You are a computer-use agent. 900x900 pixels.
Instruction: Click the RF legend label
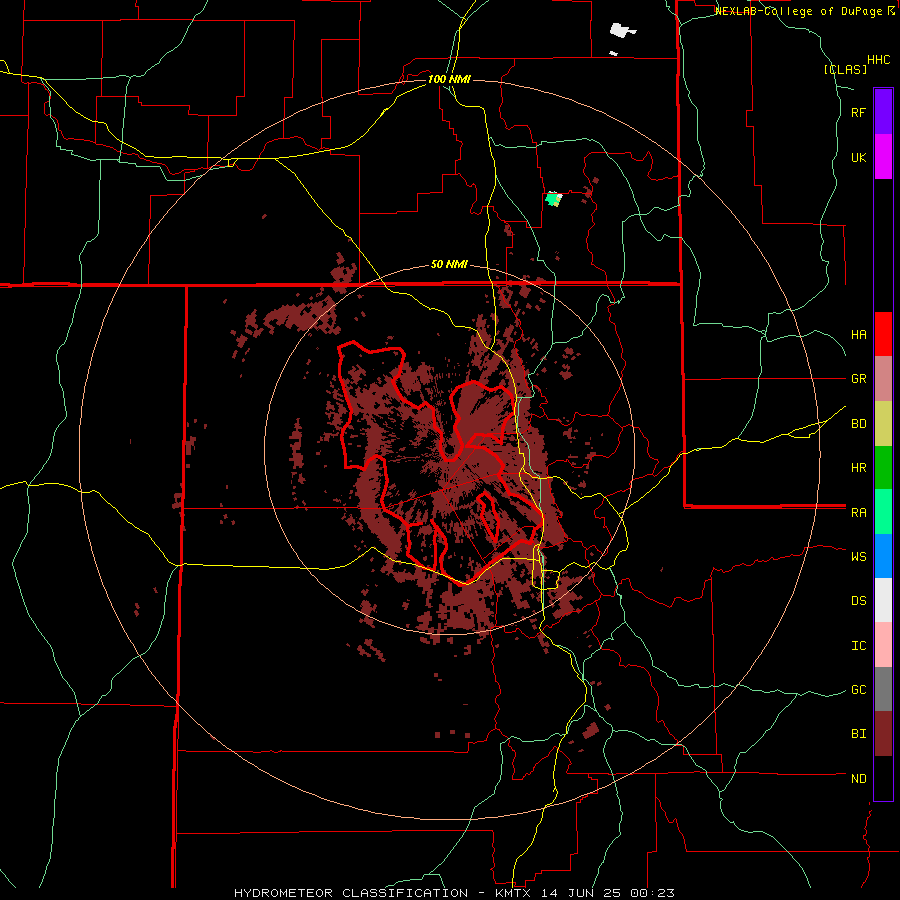tap(858, 113)
